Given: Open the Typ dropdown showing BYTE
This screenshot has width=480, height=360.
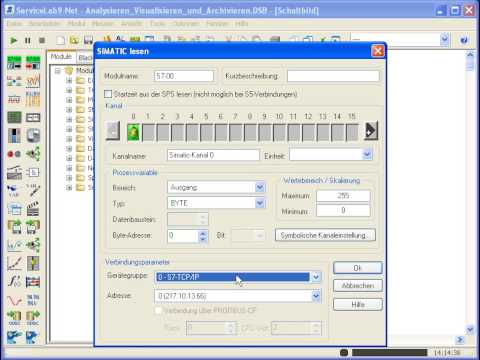Looking at the screenshot, I should (260, 203).
